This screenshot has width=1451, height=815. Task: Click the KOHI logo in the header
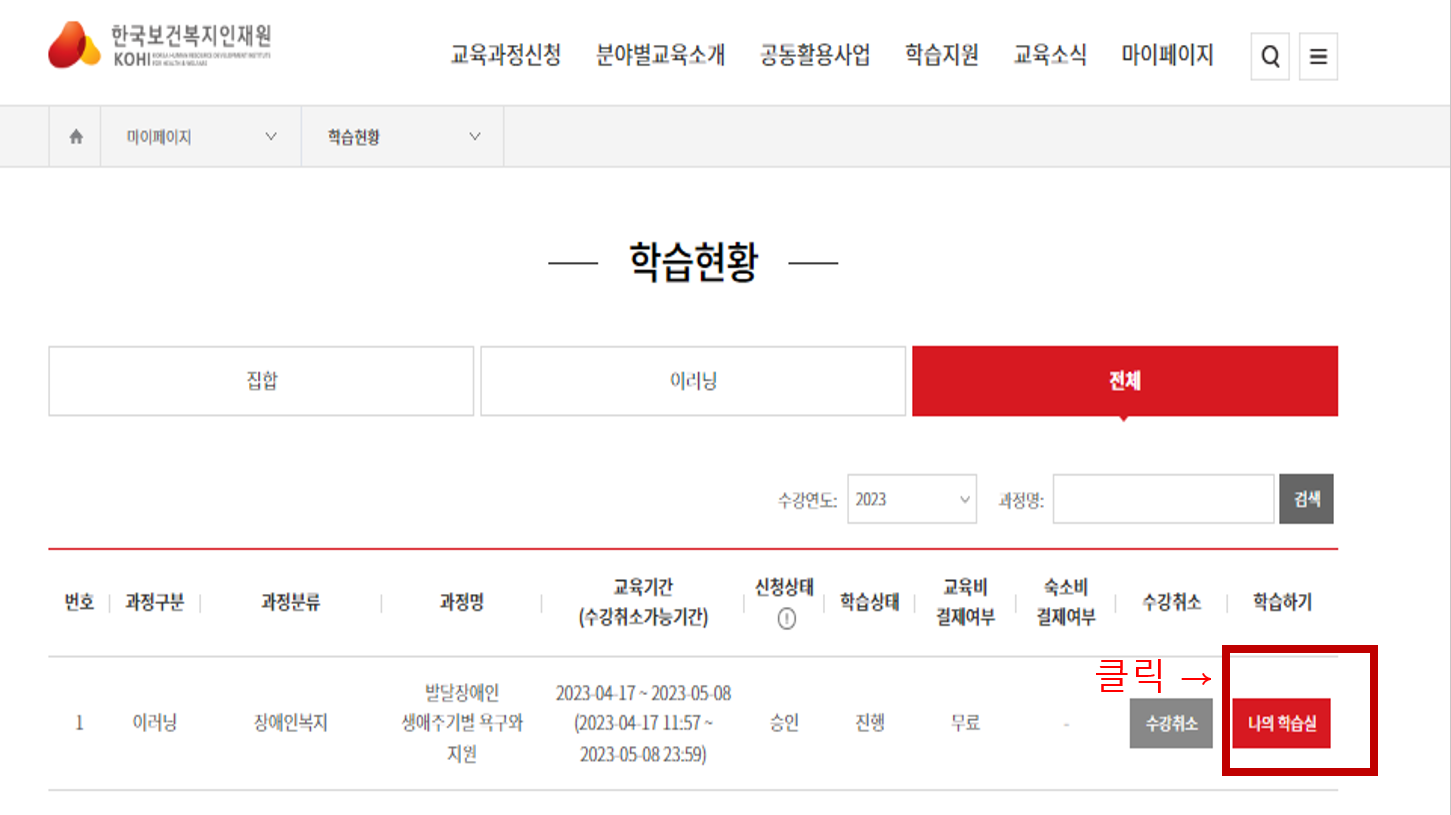[159, 44]
